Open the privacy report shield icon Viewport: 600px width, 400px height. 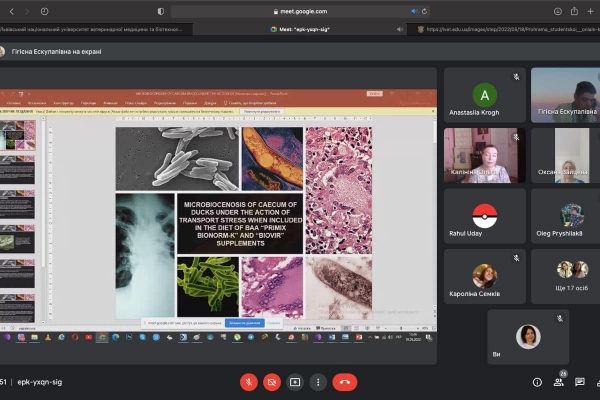coord(161,11)
